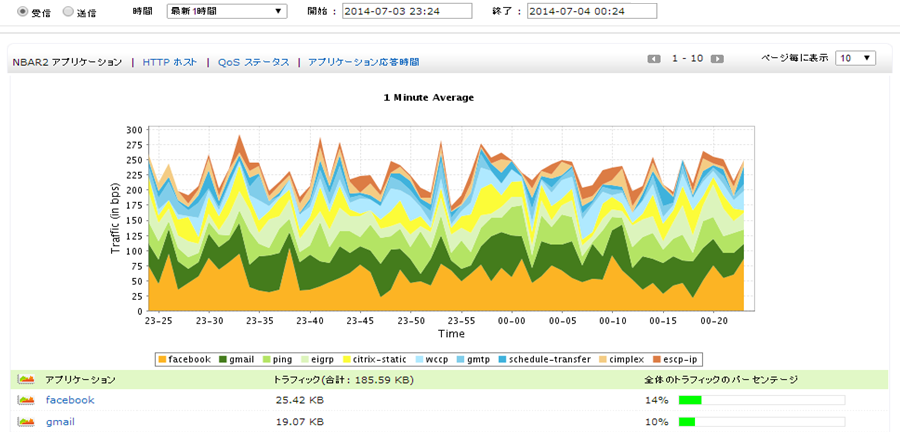Click escp-ip legend entry
Viewport: 900px width, 432px height.
pyautogui.click(x=675, y=360)
